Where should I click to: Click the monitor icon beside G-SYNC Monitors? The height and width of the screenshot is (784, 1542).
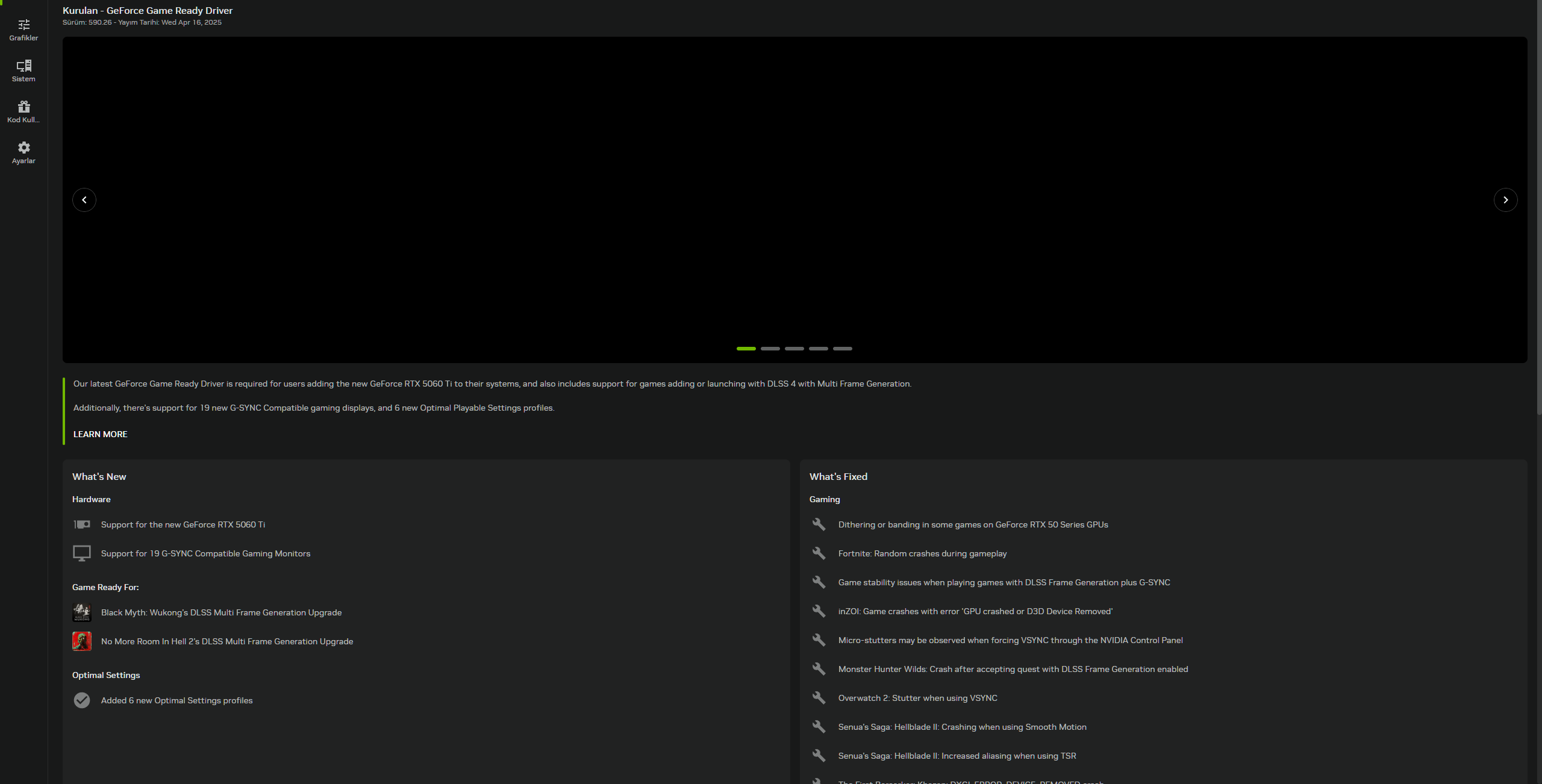tap(82, 553)
